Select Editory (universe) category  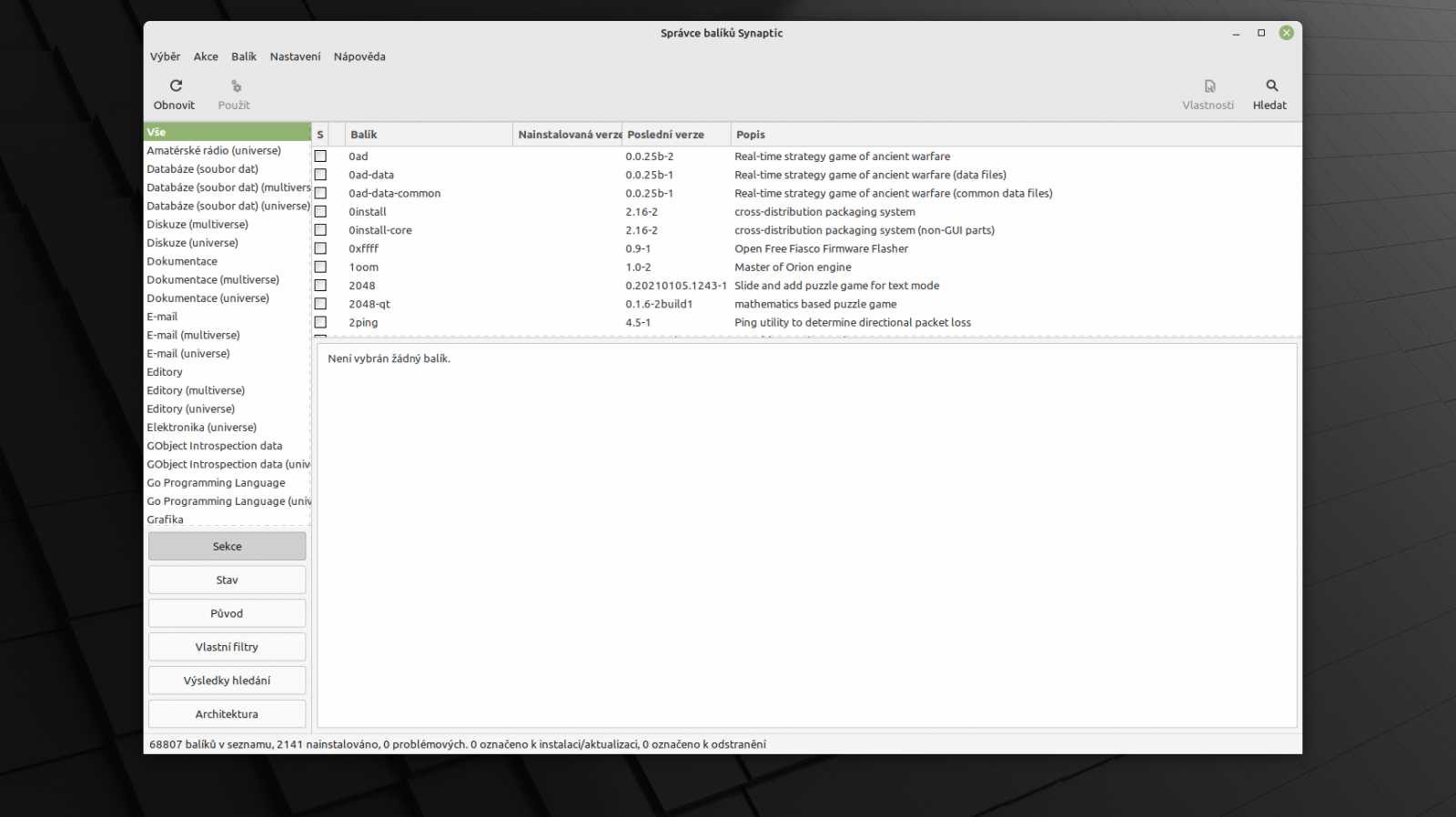227,409
